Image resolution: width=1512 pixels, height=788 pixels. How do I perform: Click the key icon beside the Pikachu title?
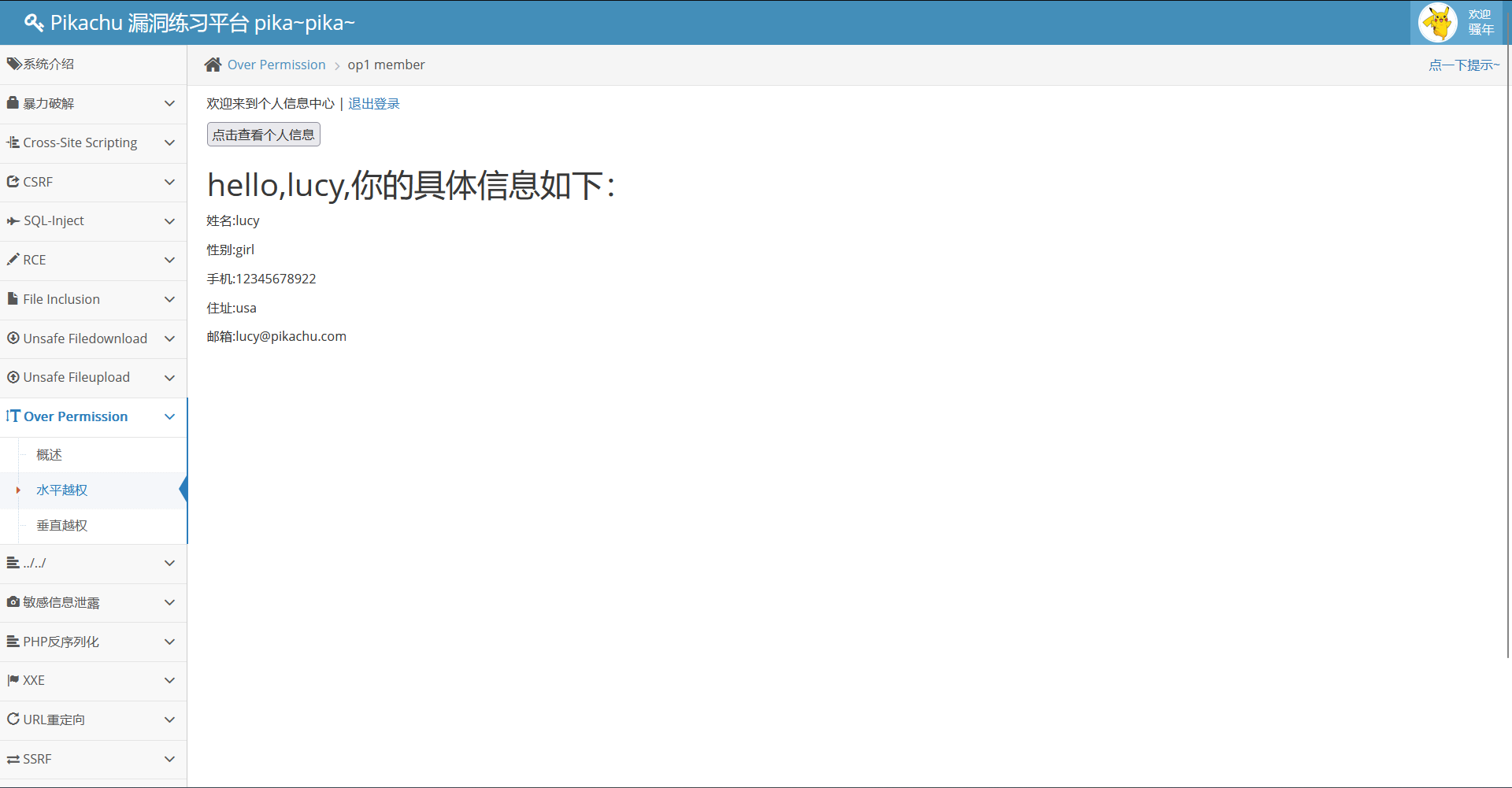pos(34,23)
